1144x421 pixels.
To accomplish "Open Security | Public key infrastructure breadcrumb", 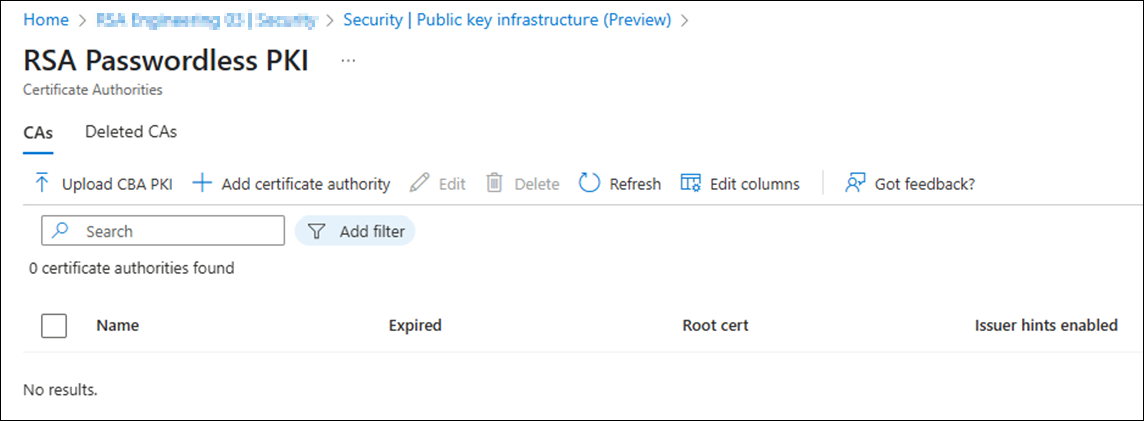I will point(507,20).
